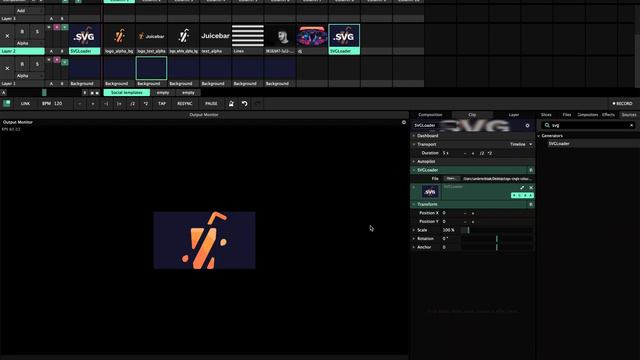Click the metronome icon next to PAUSE
The image size is (640, 360).
[x=231, y=104]
